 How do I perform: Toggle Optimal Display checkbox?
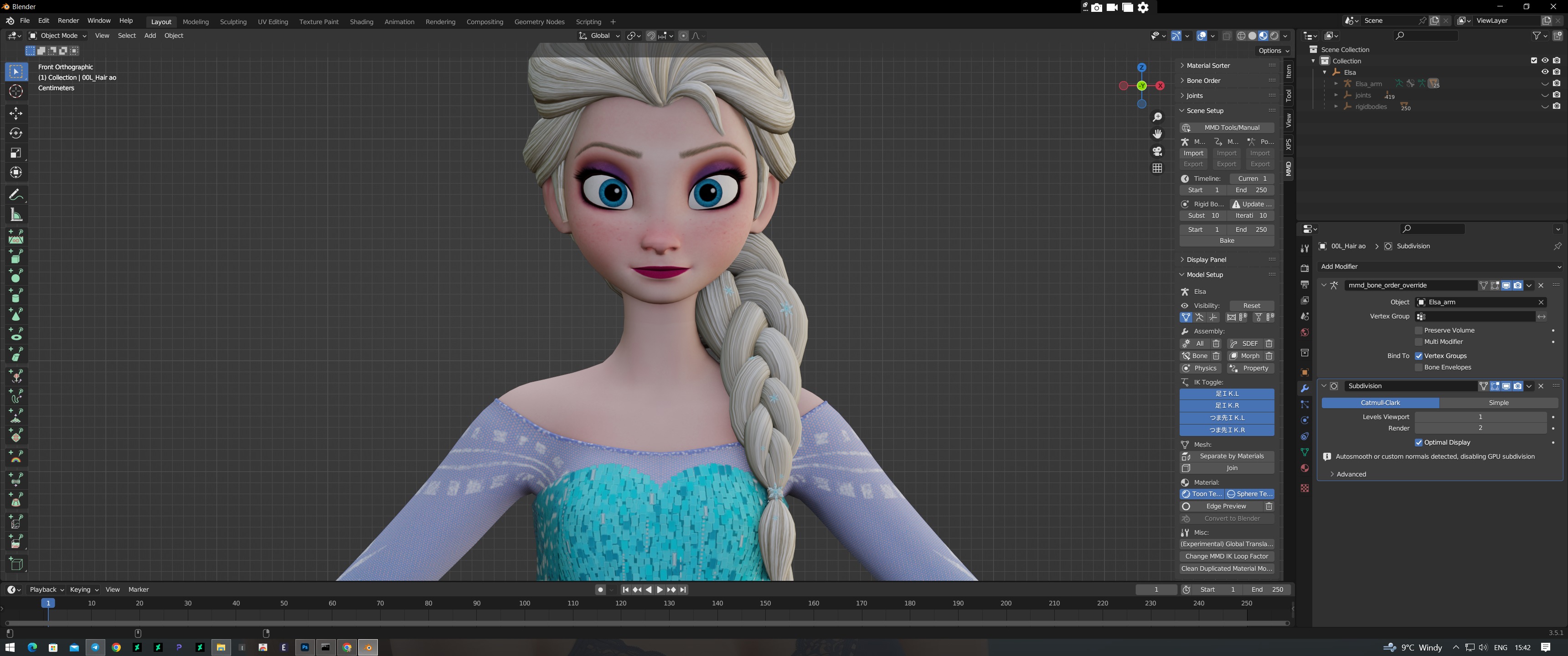click(x=1419, y=442)
